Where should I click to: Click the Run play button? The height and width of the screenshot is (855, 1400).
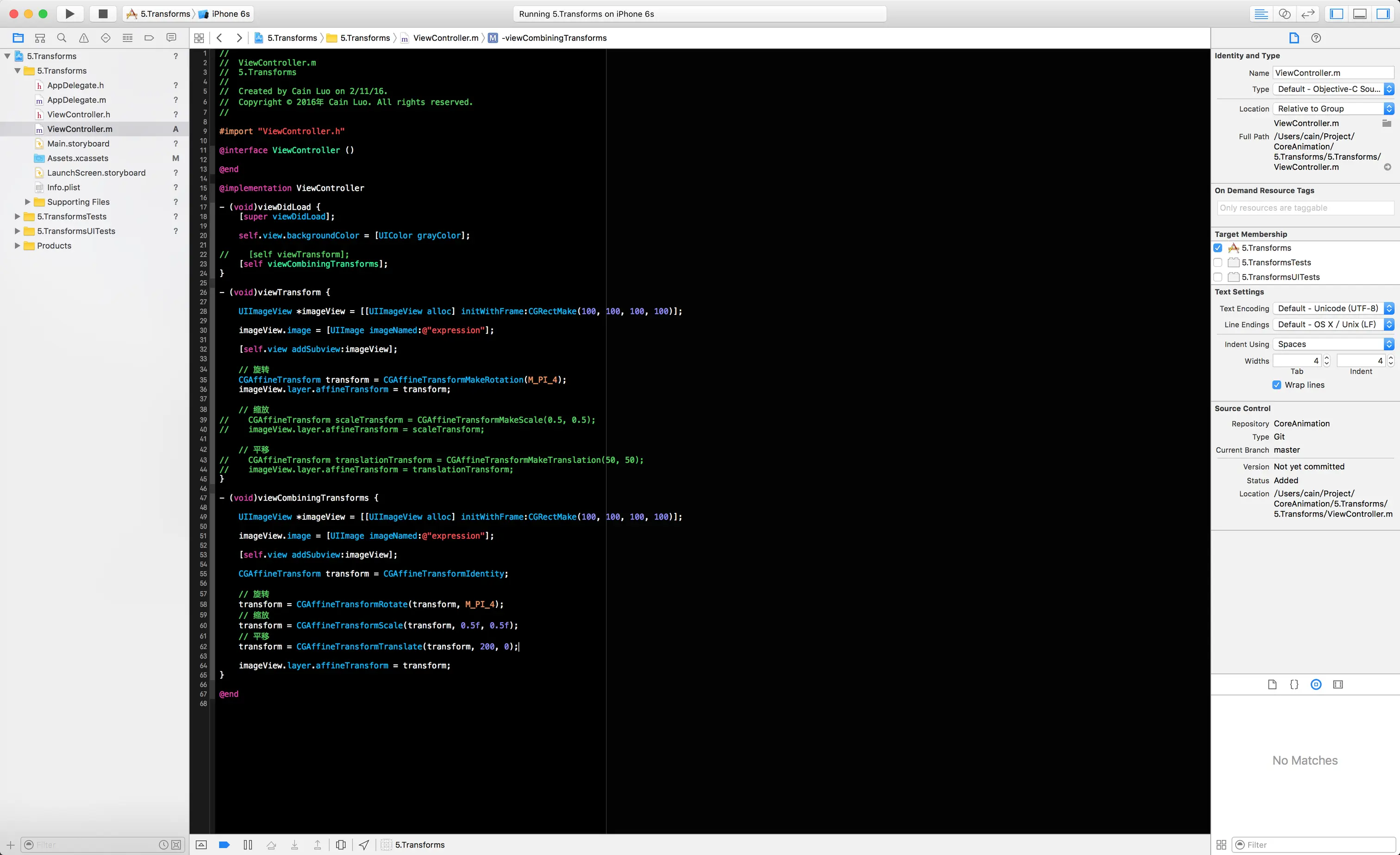coord(70,13)
